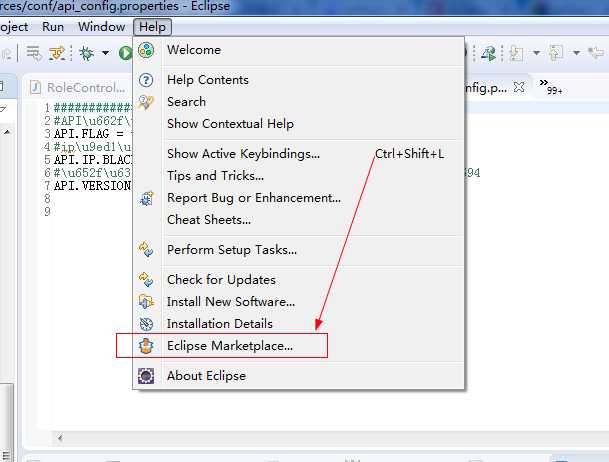Choose Report Bug or Enhancement...
The image size is (609, 462).
coord(298,198)
